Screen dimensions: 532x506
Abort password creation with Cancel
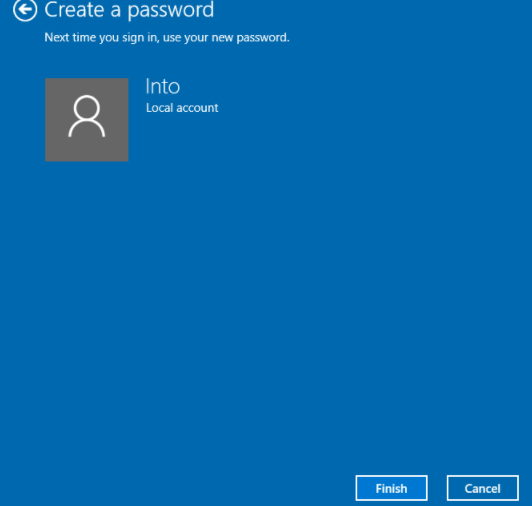(482, 488)
